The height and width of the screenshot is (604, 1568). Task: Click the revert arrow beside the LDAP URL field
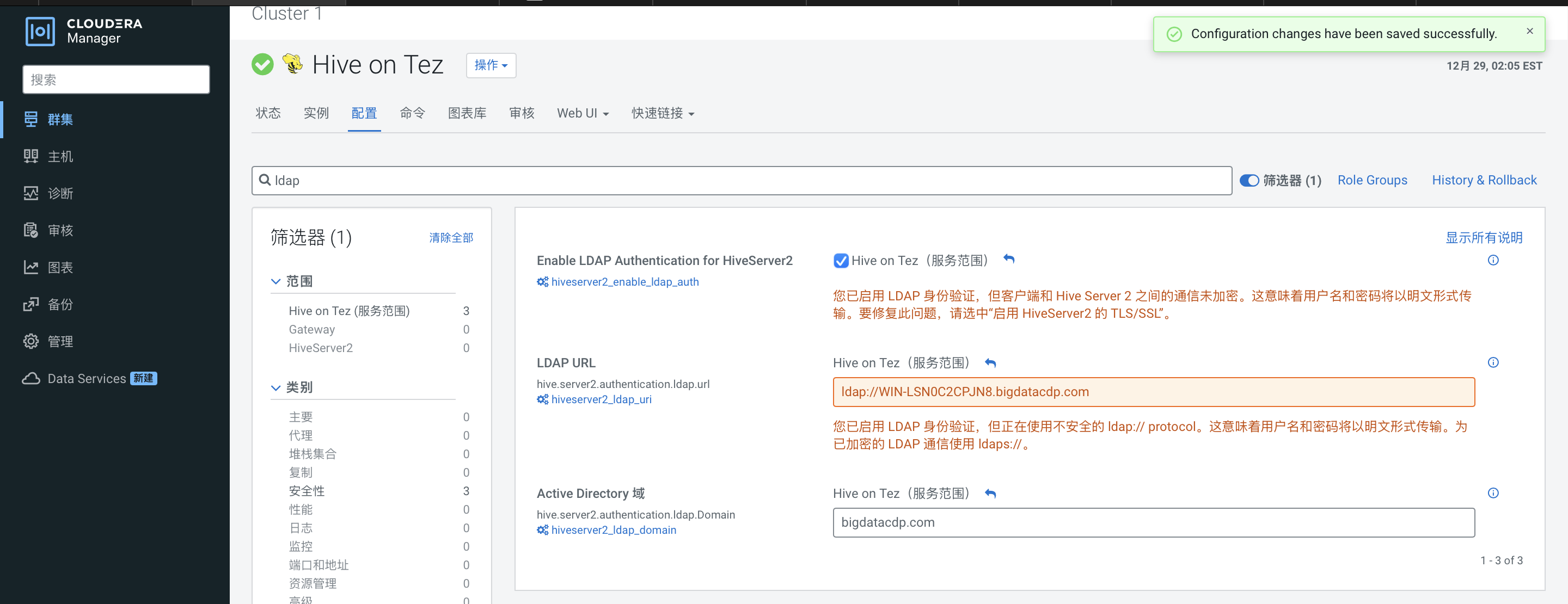tap(990, 362)
